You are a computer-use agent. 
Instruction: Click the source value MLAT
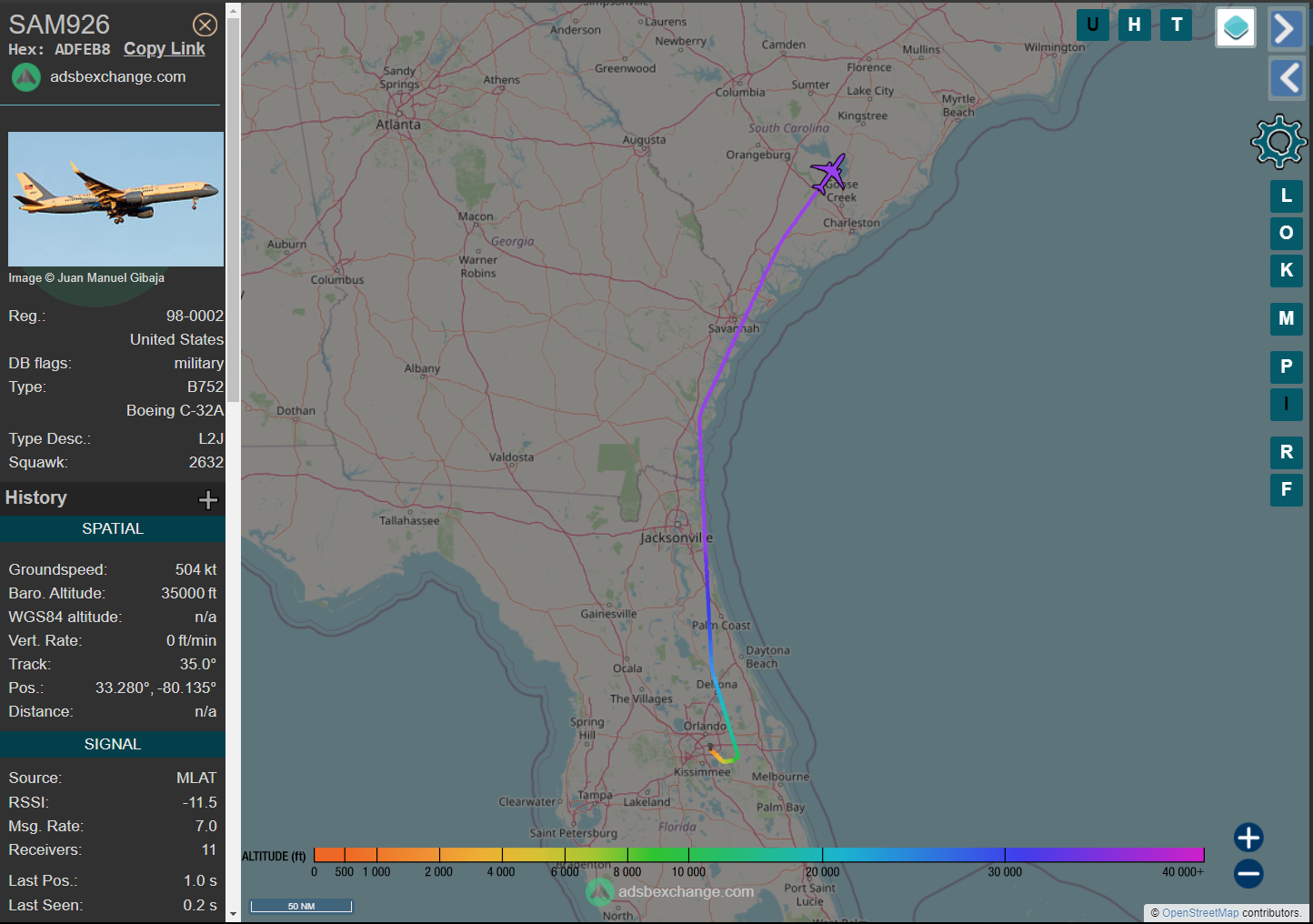tap(196, 778)
